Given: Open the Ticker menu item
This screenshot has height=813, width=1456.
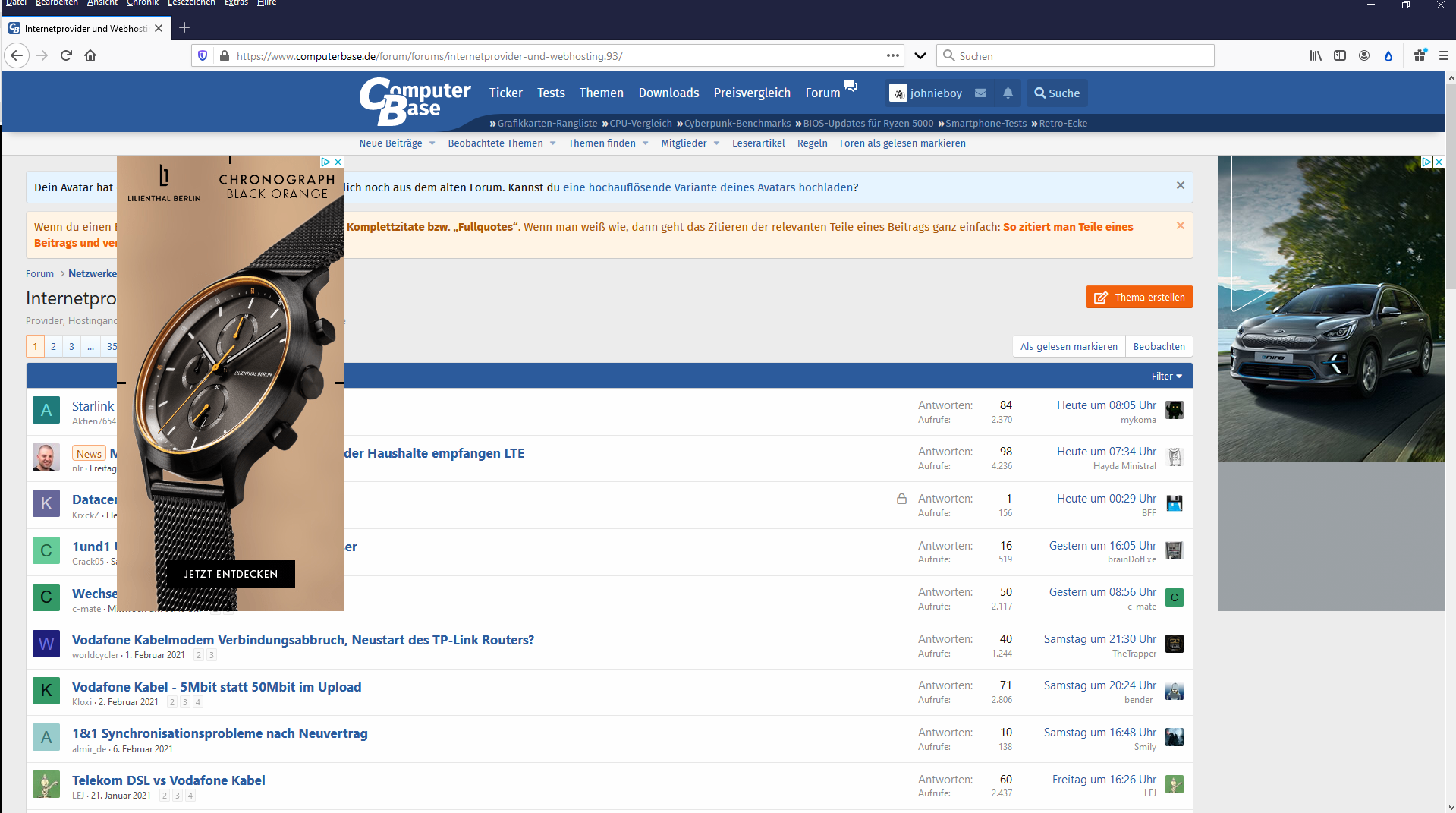Looking at the screenshot, I should click(x=505, y=93).
